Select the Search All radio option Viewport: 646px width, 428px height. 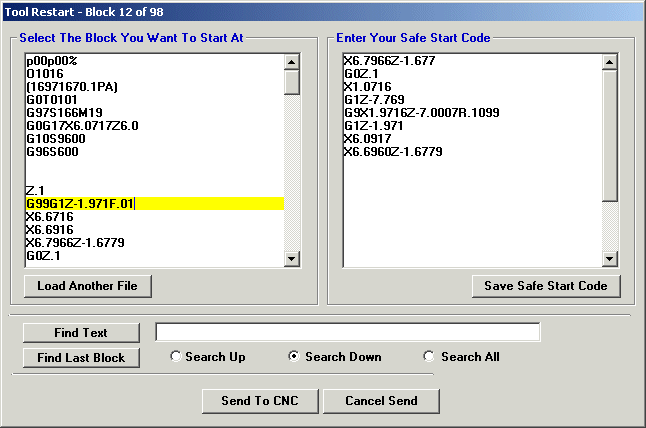[461, 356]
